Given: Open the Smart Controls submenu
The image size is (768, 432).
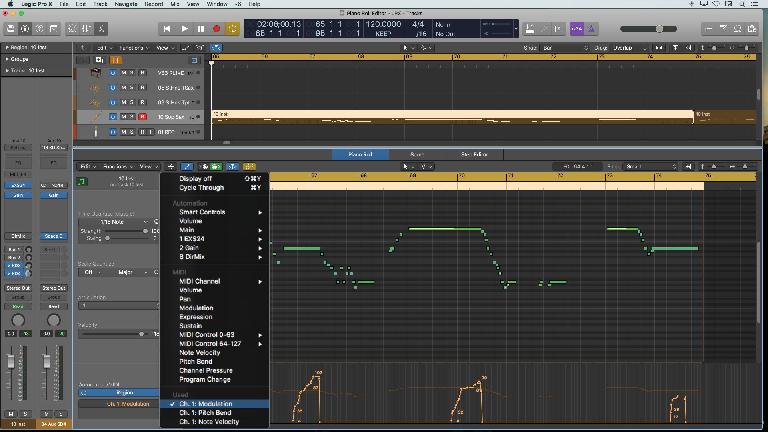Looking at the screenshot, I should pos(215,212).
